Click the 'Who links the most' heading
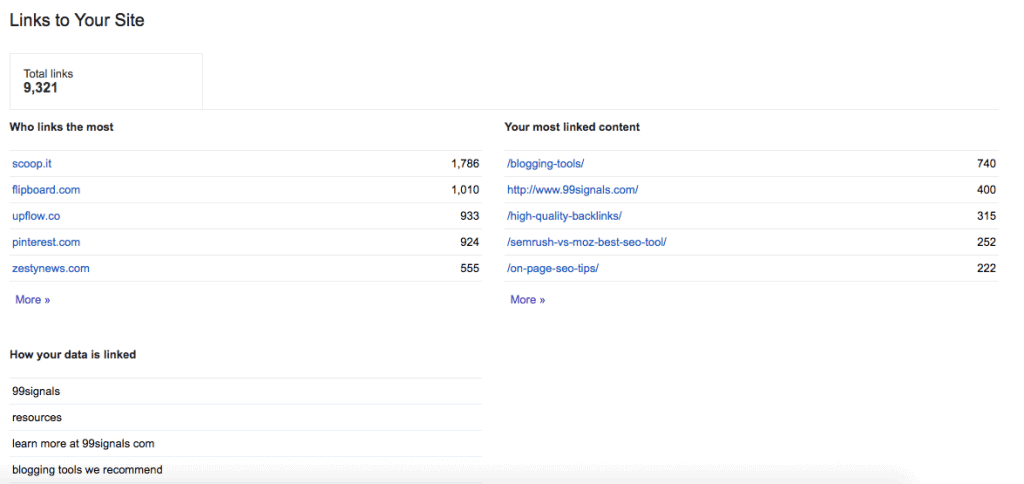The image size is (1024, 484). coord(61,127)
